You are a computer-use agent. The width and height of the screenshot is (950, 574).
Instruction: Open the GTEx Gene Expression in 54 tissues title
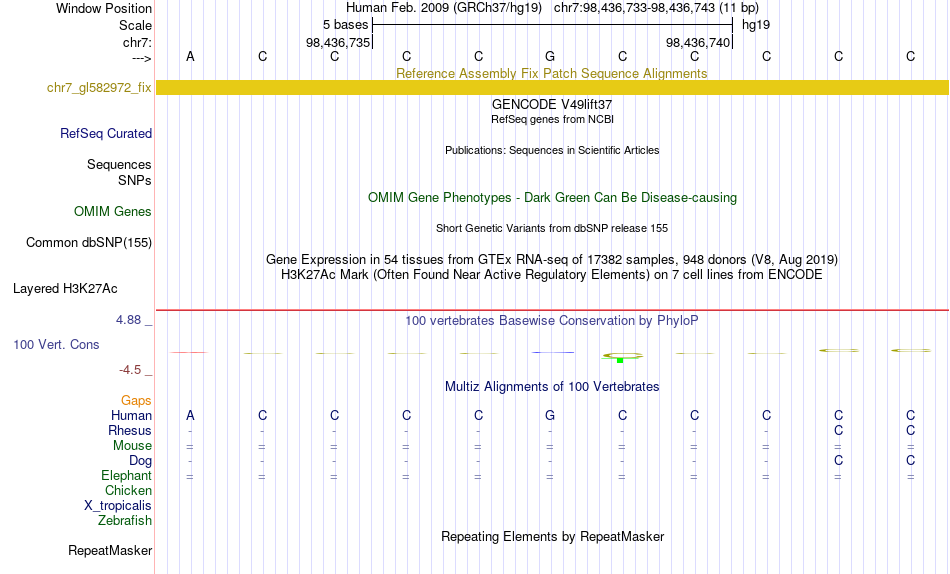[552, 259]
